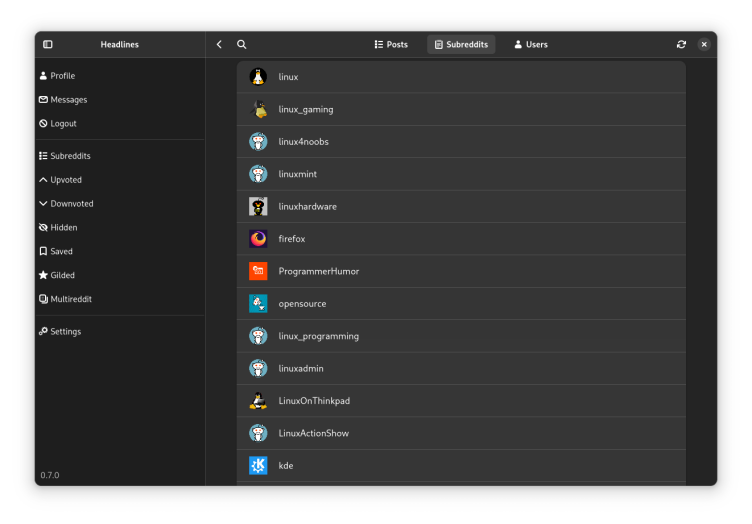Select the Subreddits tab
752x524 pixels.
[x=461, y=45]
